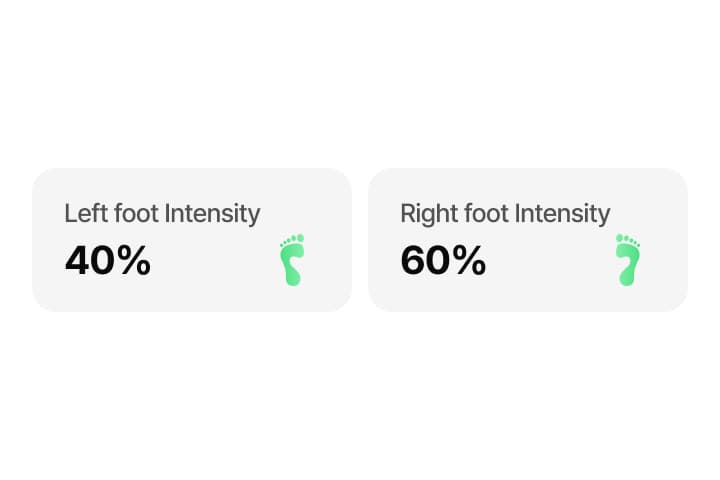The width and height of the screenshot is (720, 480).
Task: Click the heel of the left card footprint
Action: tap(292, 277)
